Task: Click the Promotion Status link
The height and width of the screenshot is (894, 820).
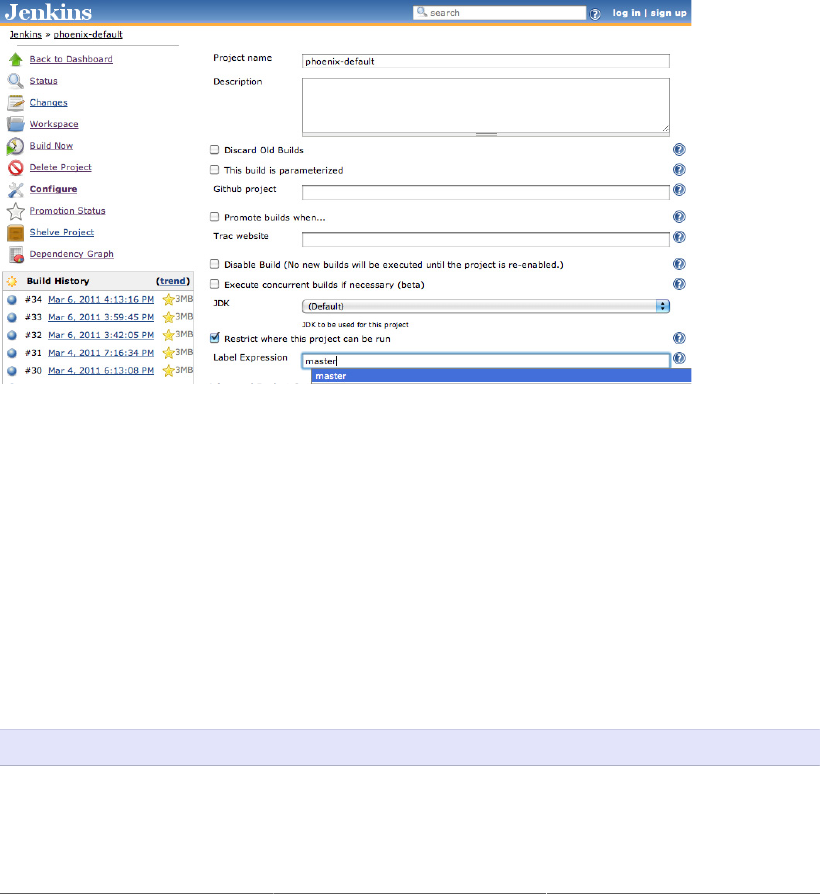Action: click(x=67, y=211)
